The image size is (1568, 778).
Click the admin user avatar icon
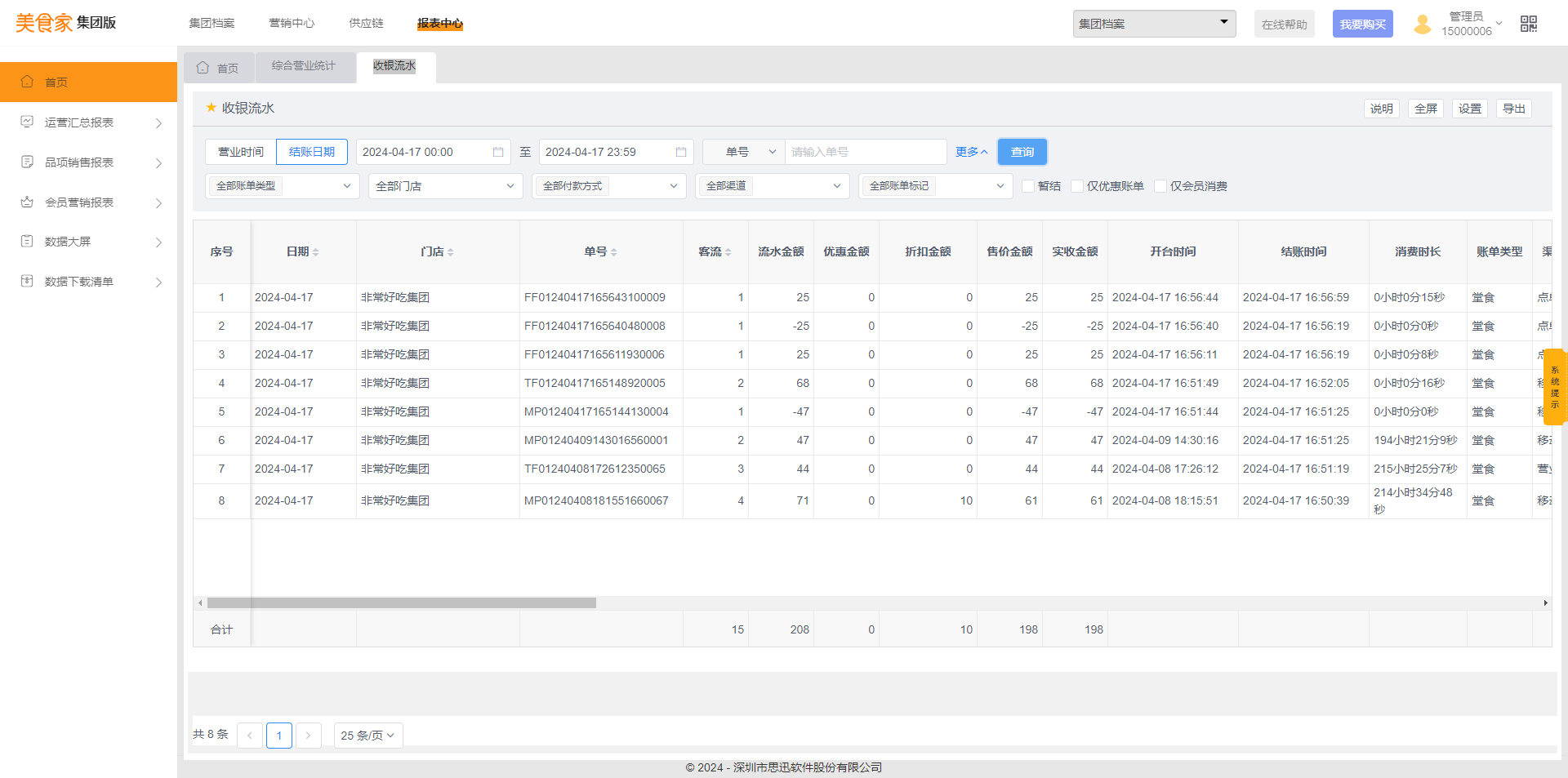click(1423, 24)
